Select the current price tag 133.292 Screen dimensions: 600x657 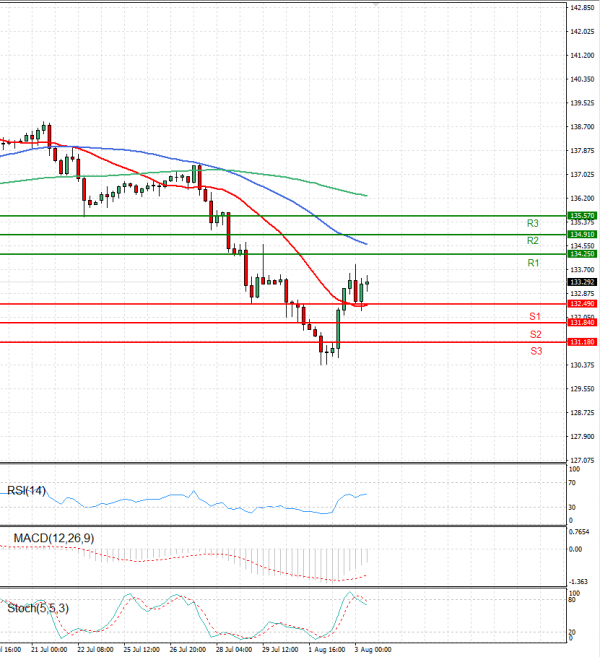click(582, 282)
